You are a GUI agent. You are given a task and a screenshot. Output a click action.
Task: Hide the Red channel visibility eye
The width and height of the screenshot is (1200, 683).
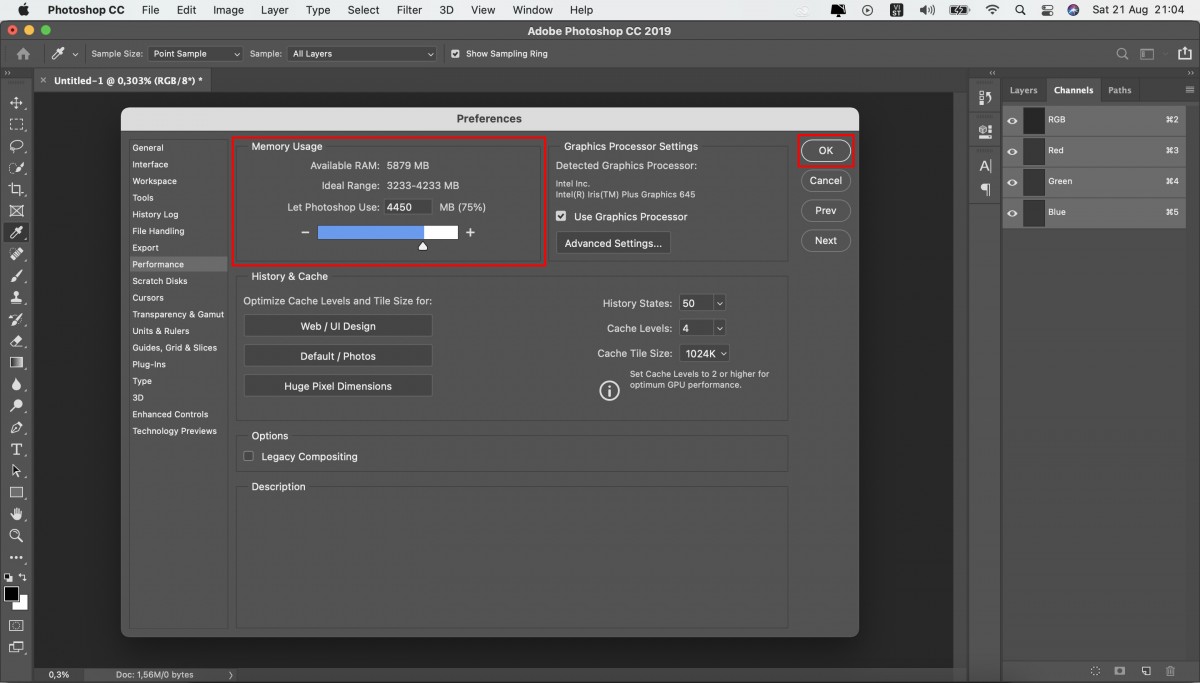coord(1012,151)
